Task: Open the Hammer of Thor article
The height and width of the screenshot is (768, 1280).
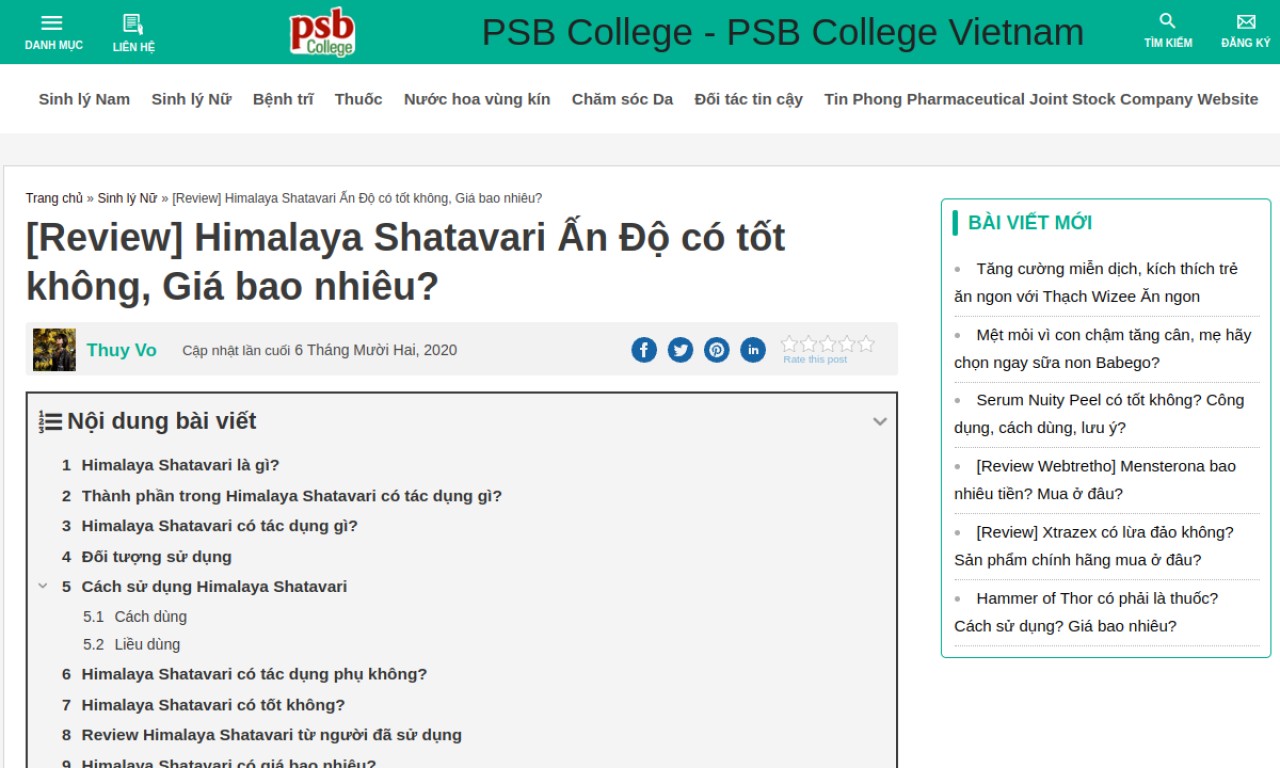Action: (x=1086, y=611)
